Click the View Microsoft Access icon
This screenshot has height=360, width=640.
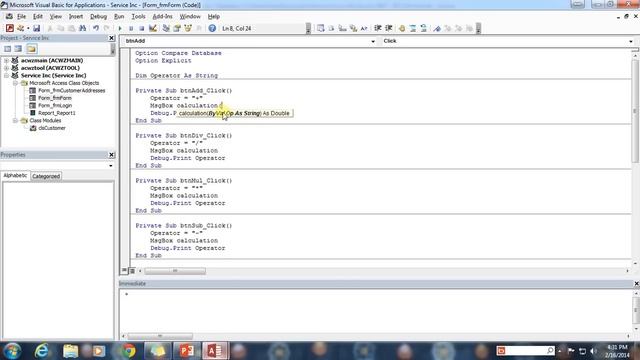(10, 28)
